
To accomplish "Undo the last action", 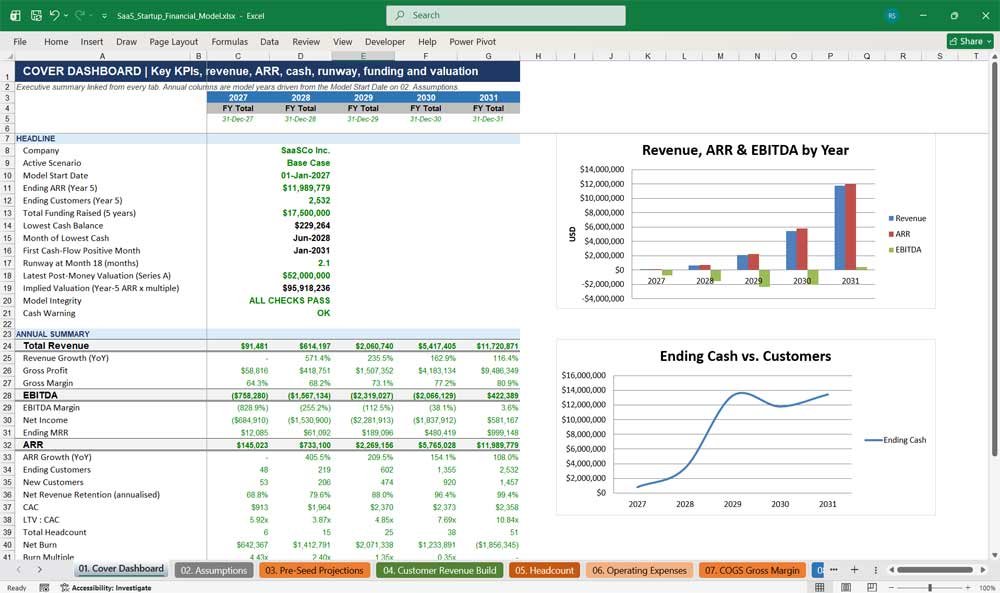I will pos(55,15).
